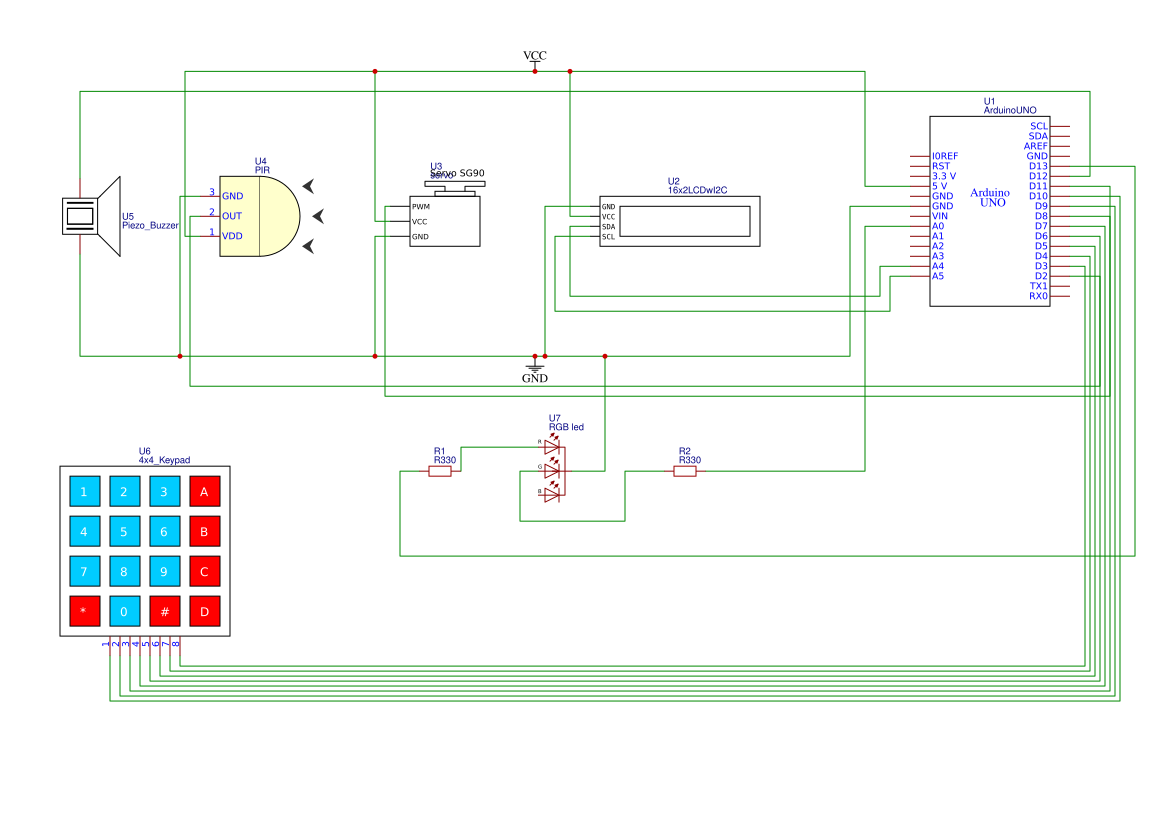This screenshot has width=1169, height=826.
Task: Select the U6 4x4_Keypad label
Action: [x=164, y=455]
